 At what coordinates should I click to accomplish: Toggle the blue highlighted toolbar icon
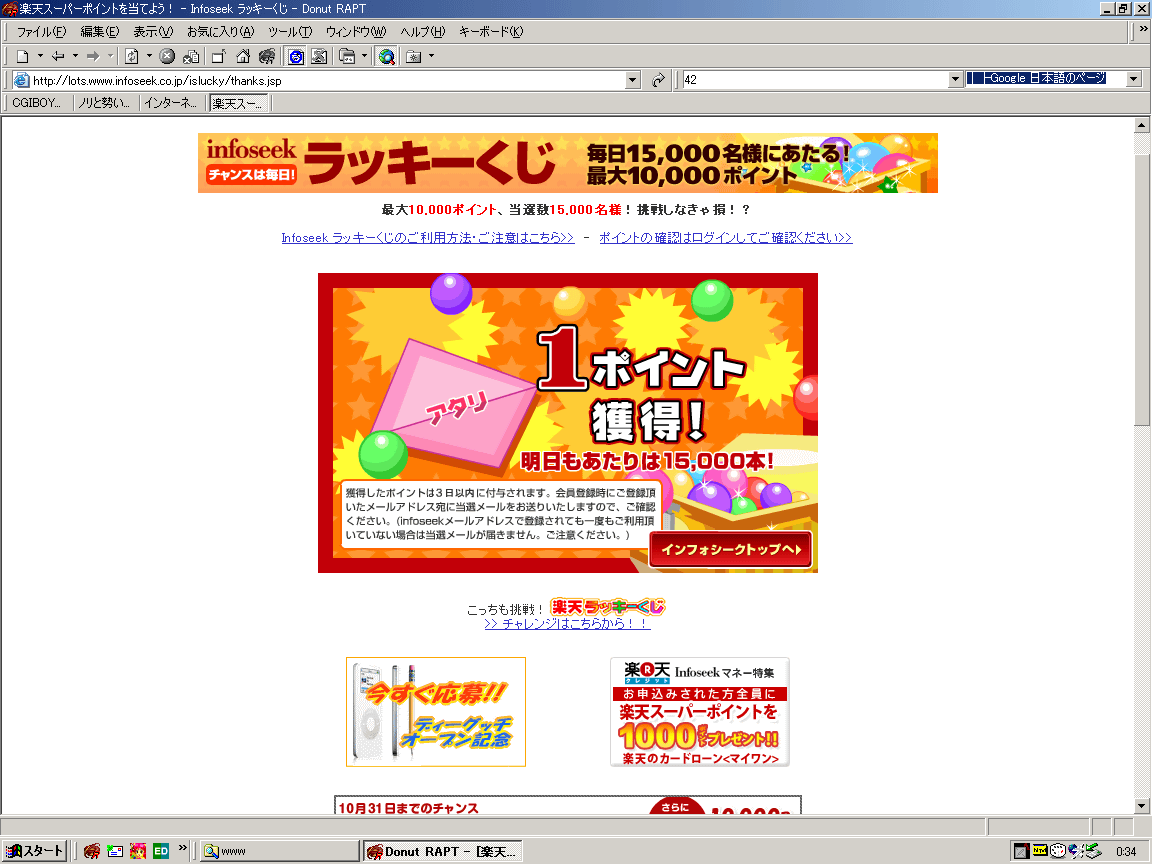pyautogui.click(x=295, y=57)
